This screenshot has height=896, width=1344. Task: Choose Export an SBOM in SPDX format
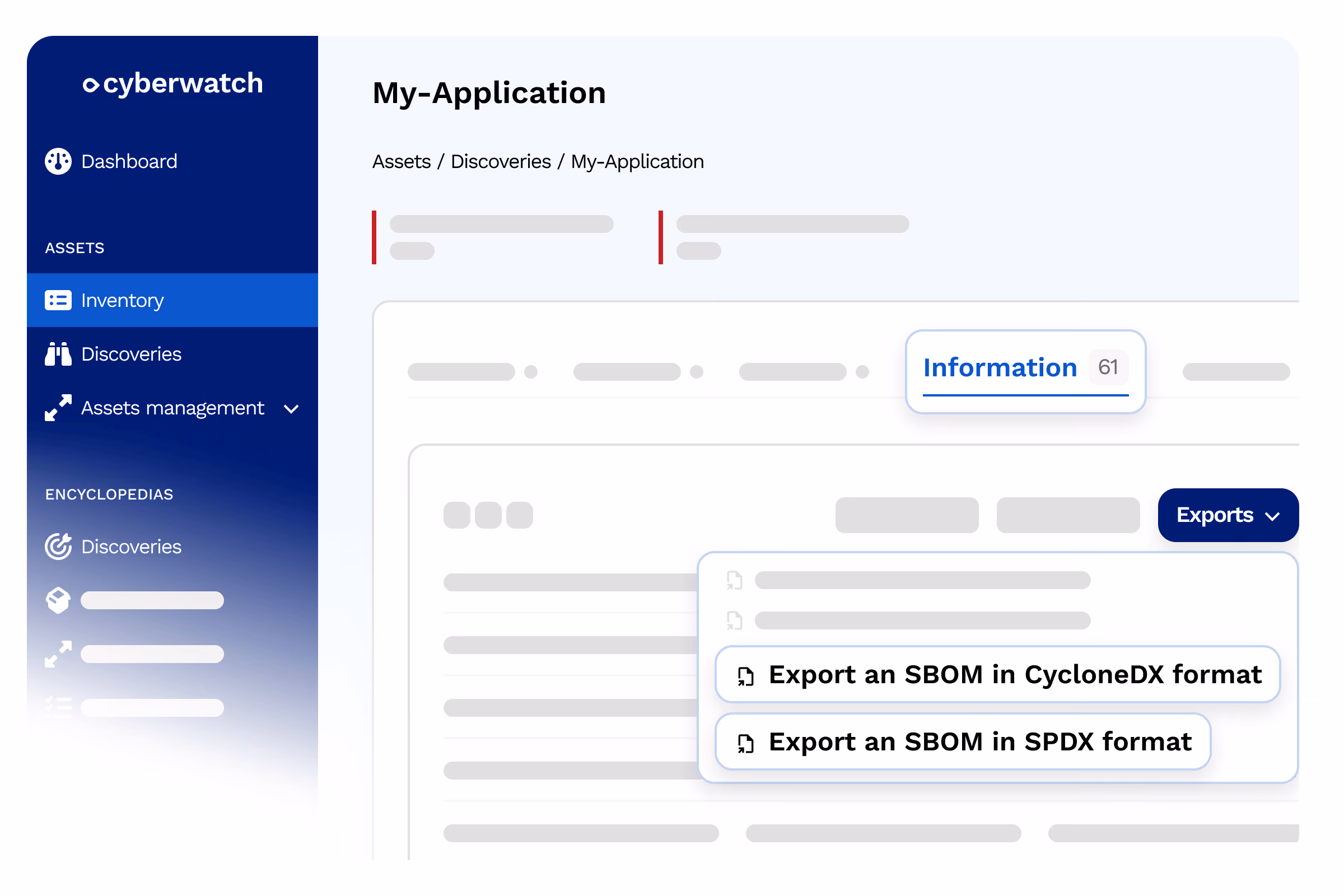coord(963,741)
